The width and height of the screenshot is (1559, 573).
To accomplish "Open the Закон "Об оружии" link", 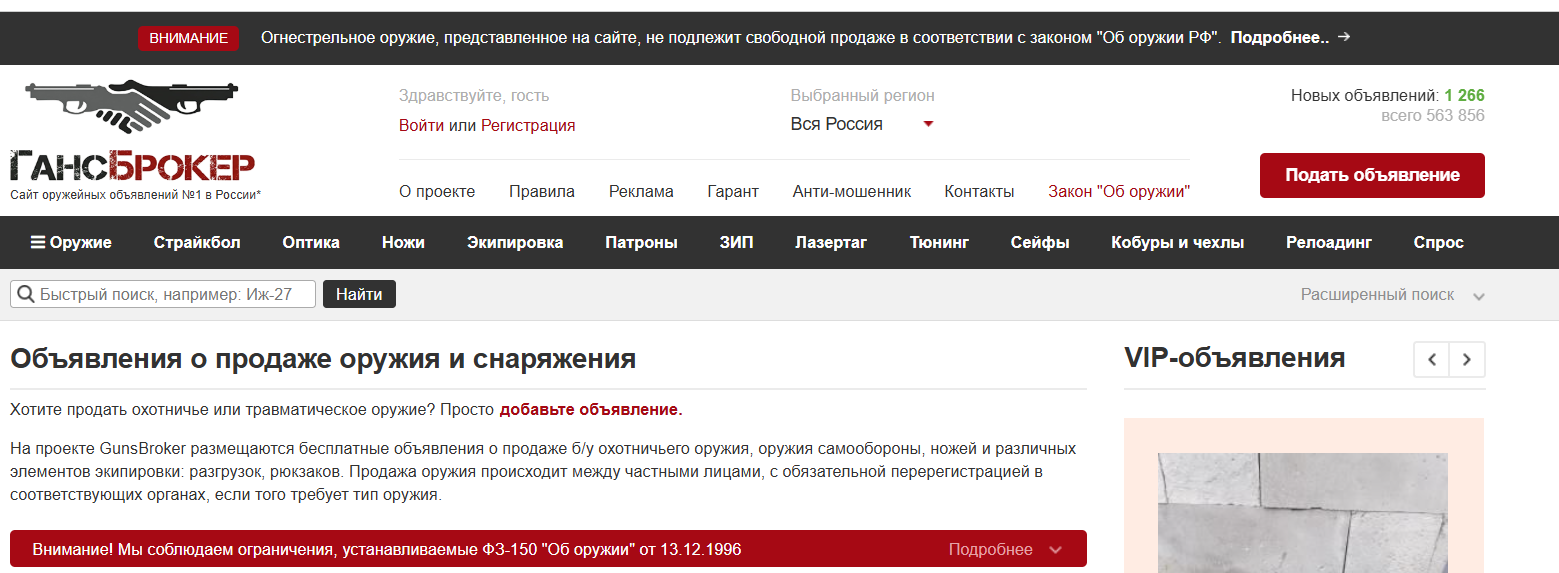I will (1119, 191).
